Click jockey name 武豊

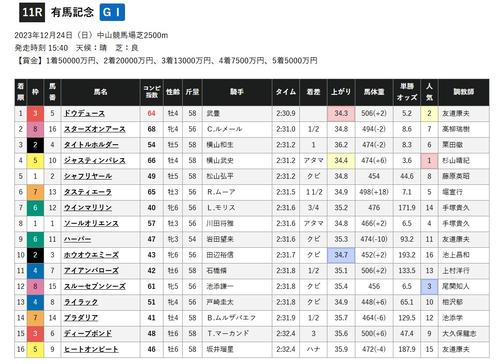pos(213,114)
